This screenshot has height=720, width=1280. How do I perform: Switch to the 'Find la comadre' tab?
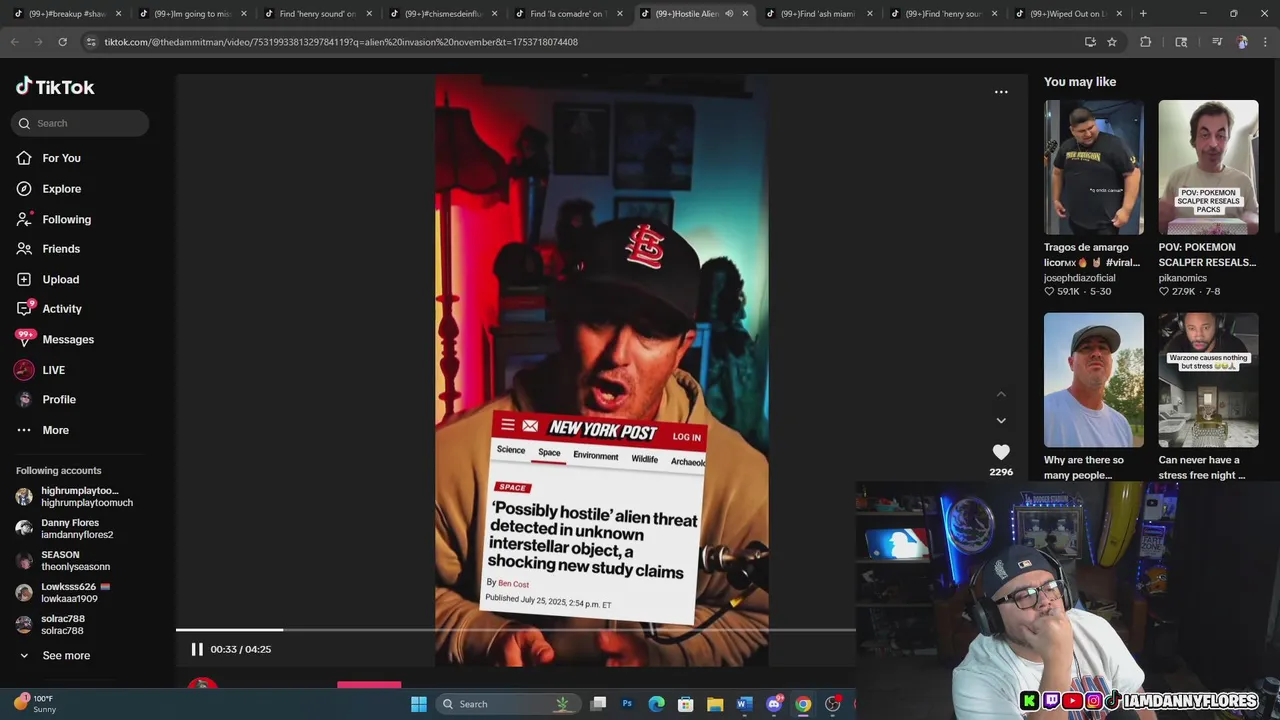coord(566,14)
